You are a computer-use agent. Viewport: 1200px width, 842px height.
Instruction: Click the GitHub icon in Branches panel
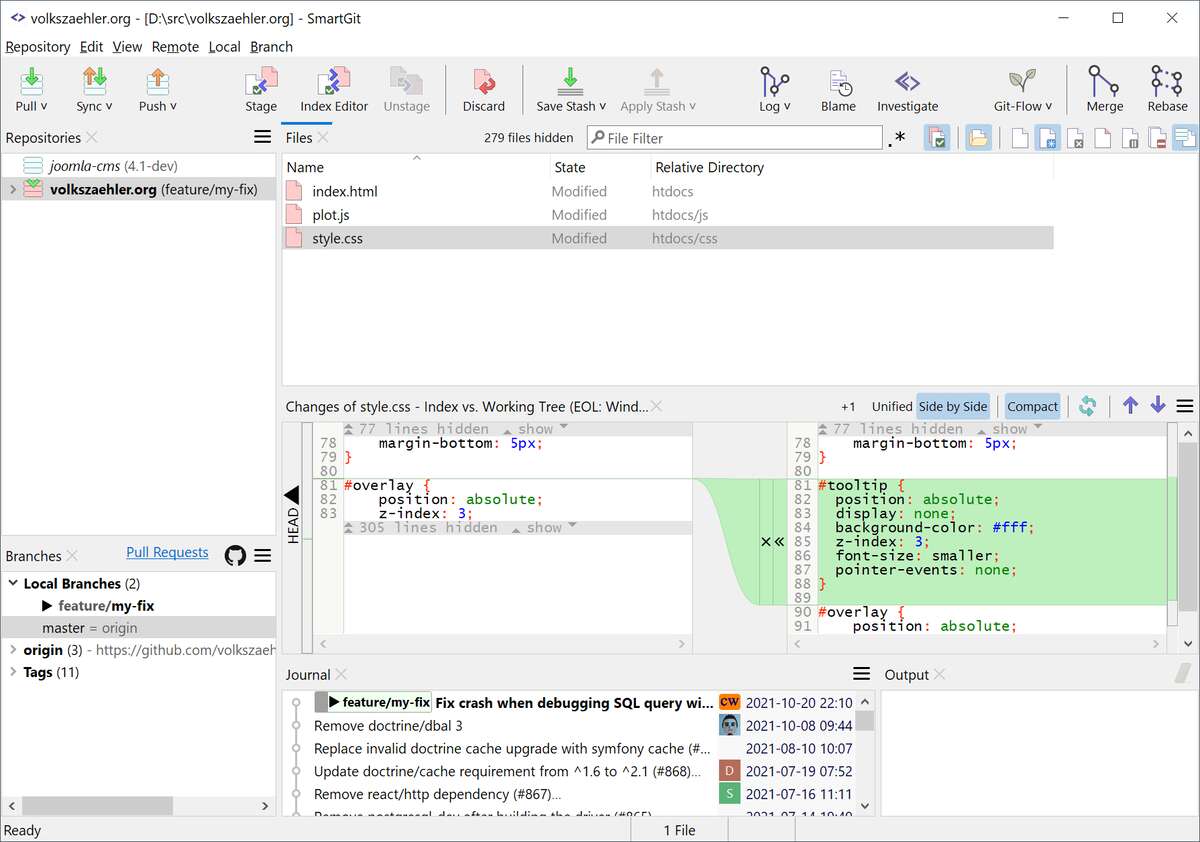[235, 556]
